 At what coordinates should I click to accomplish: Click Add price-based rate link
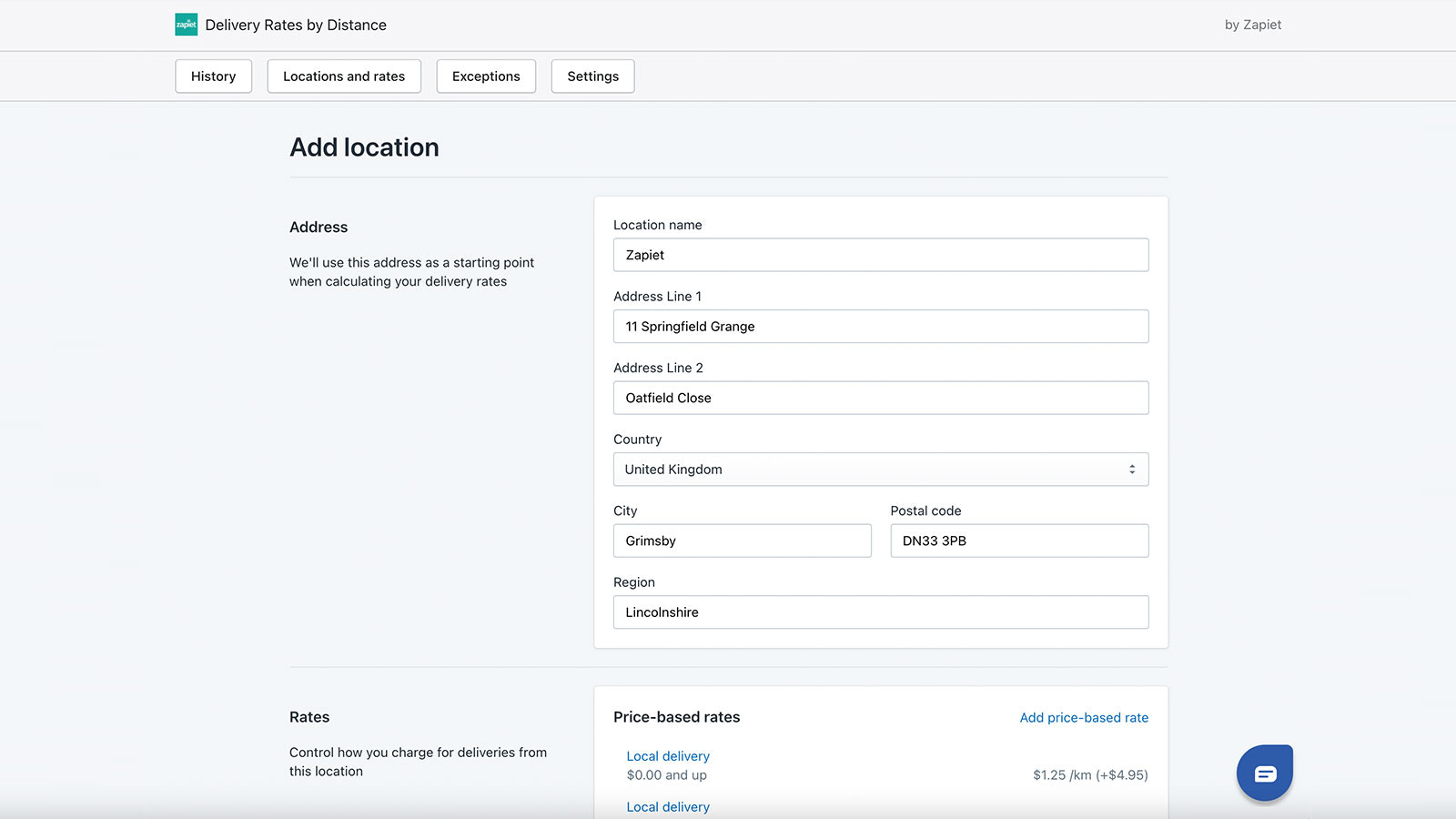[1084, 718]
